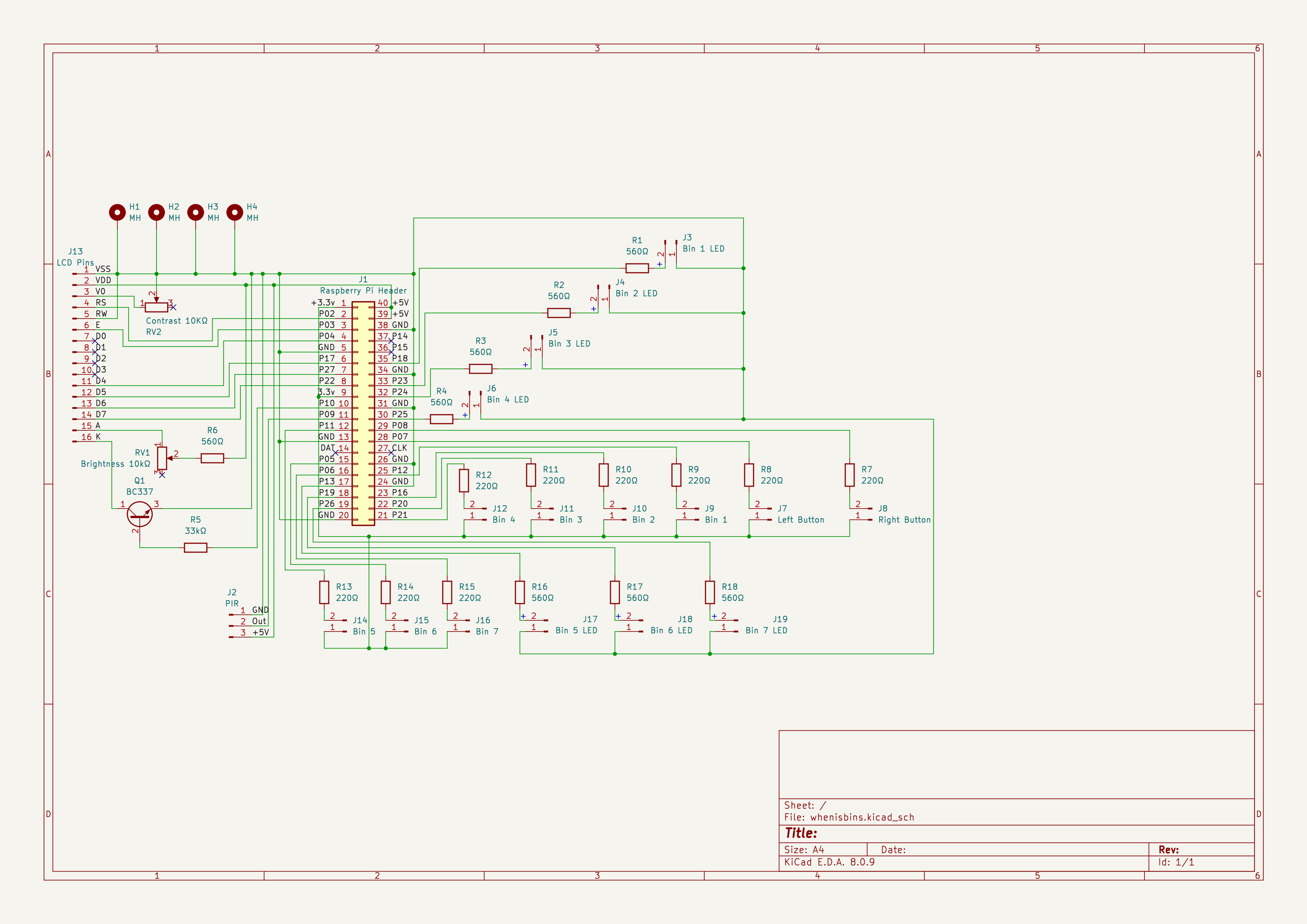This screenshot has height=924, width=1307.
Task: Click the 'Rev:' title block field
Action: (1169, 850)
